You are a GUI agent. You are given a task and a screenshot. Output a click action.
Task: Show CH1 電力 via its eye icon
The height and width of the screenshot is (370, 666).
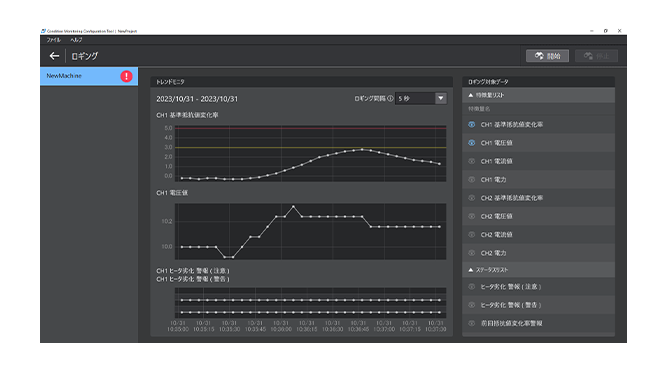pyautogui.click(x=471, y=179)
